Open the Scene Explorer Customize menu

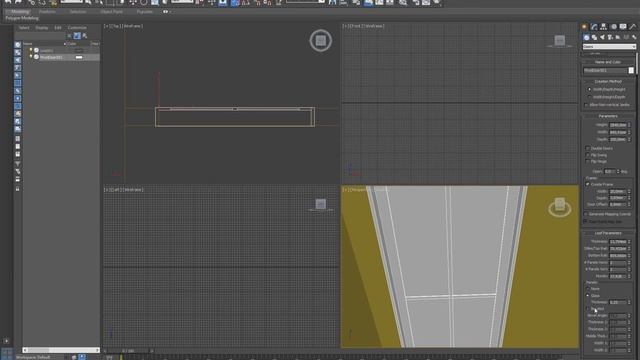(77, 28)
